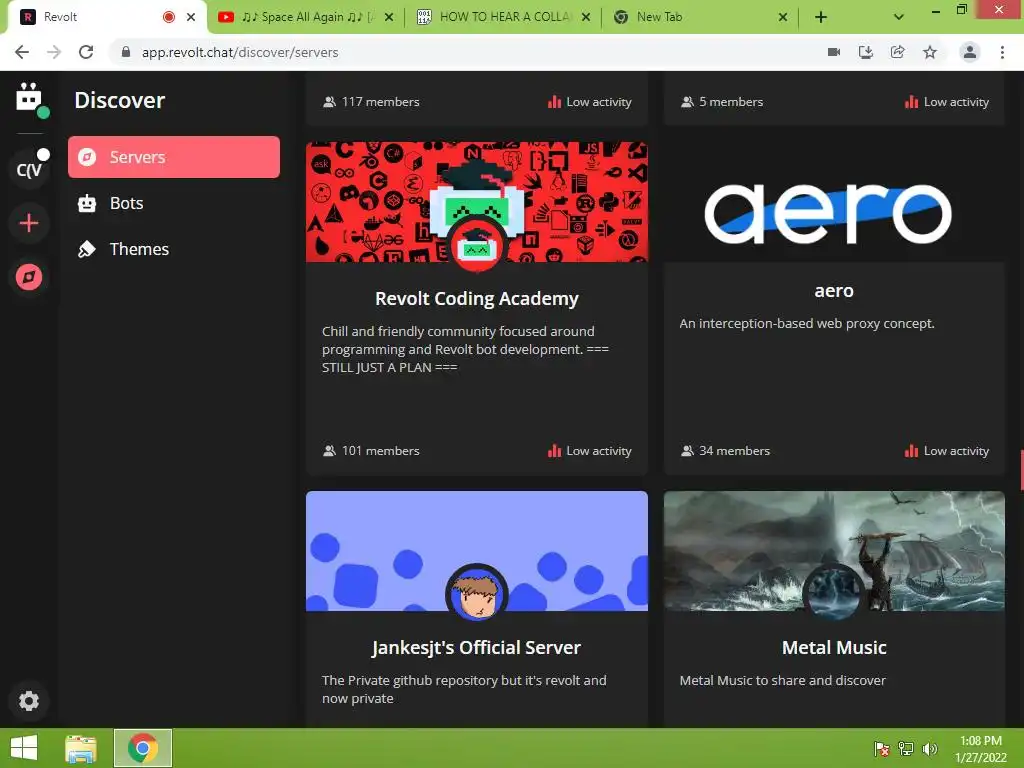Bookmark this page with star icon

click(930, 52)
